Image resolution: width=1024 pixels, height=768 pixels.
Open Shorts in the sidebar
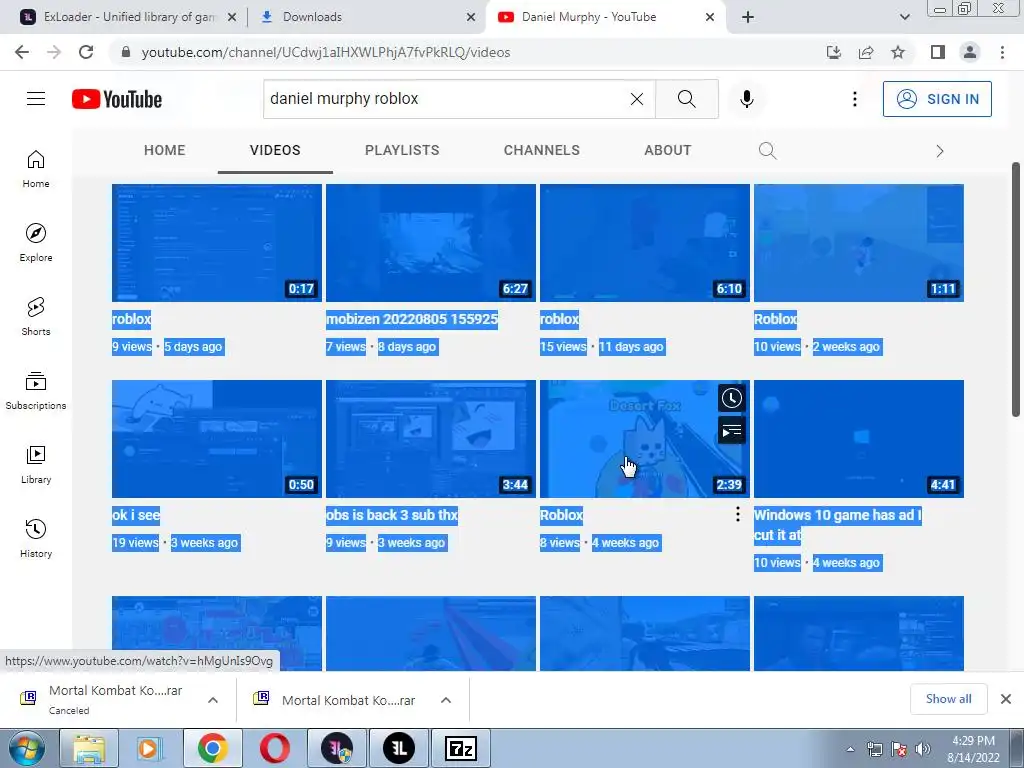point(36,316)
